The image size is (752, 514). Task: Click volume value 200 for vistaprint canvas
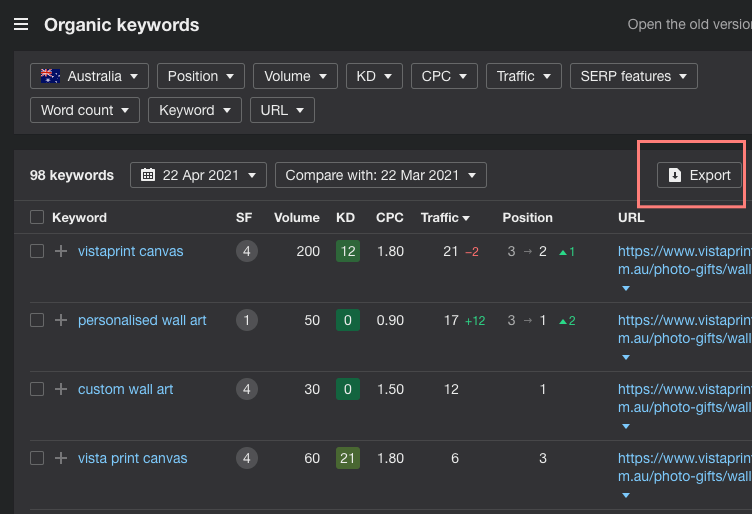308,251
